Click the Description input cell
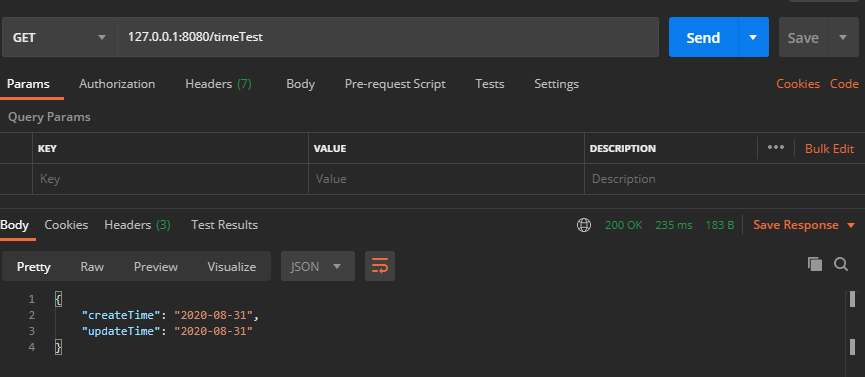The image size is (865, 377). [x=725, y=179]
